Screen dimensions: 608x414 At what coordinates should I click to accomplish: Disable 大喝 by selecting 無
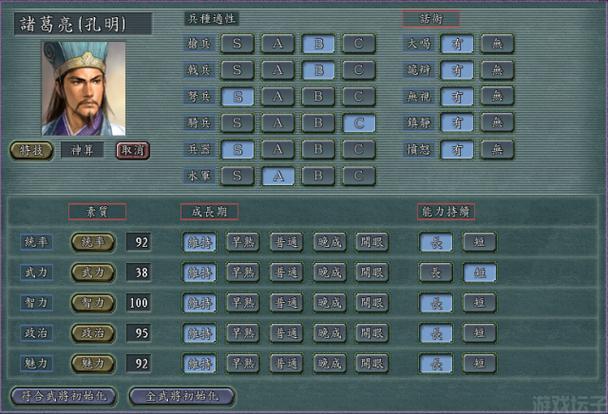tap(495, 44)
